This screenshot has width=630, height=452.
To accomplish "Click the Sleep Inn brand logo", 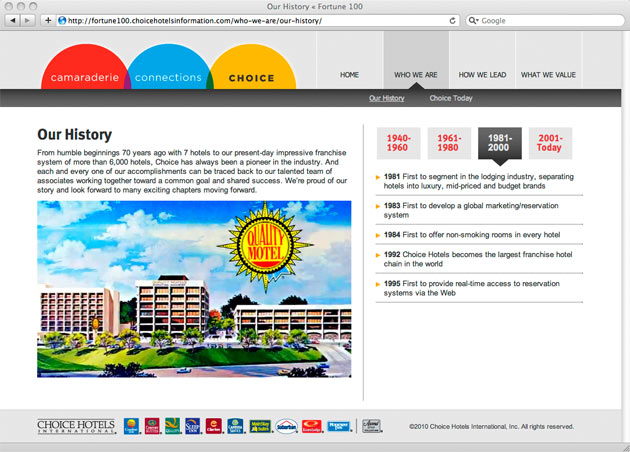I will [192, 426].
